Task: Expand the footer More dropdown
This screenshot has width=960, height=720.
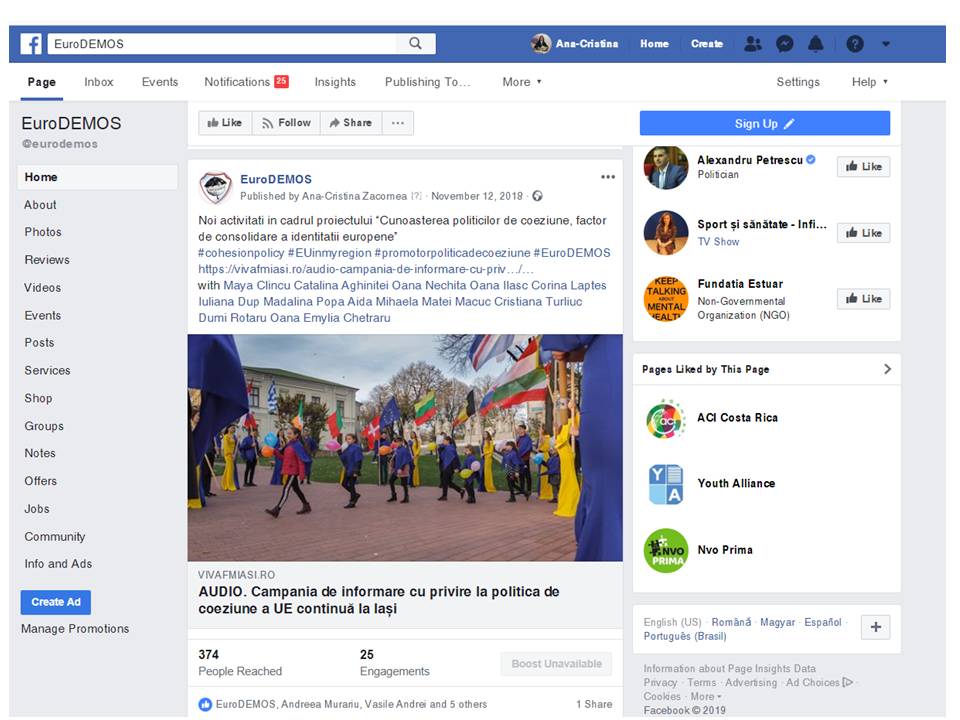Action: click(x=706, y=697)
